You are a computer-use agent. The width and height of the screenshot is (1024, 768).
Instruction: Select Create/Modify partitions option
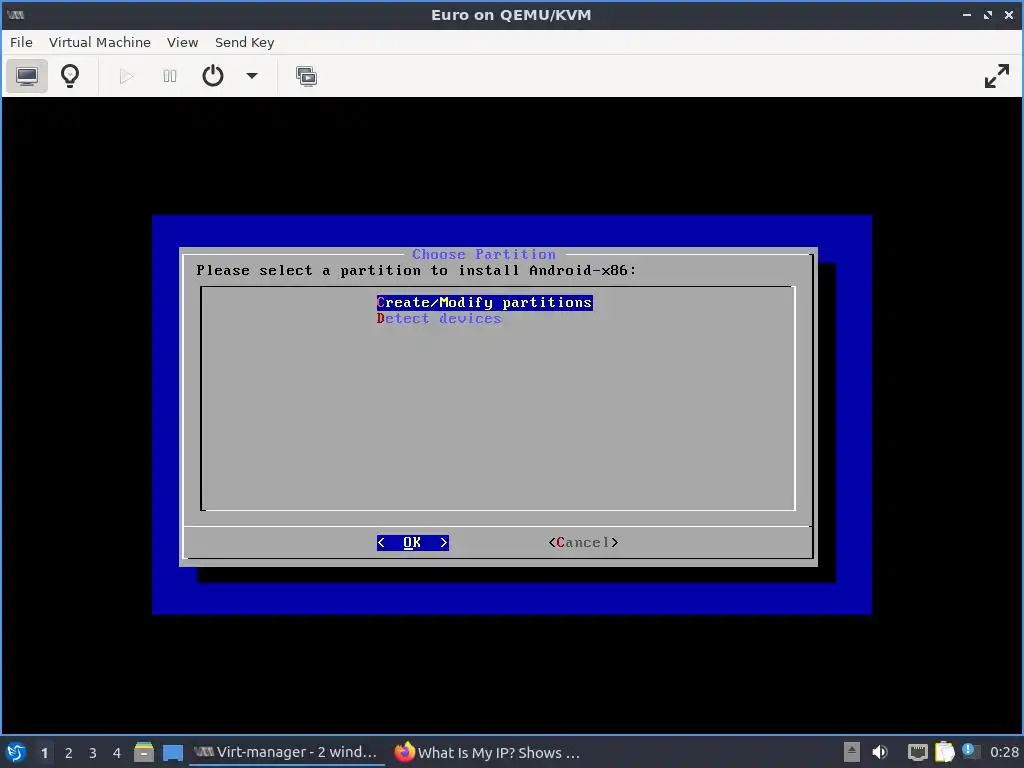pyautogui.click(x=485, y=302)
